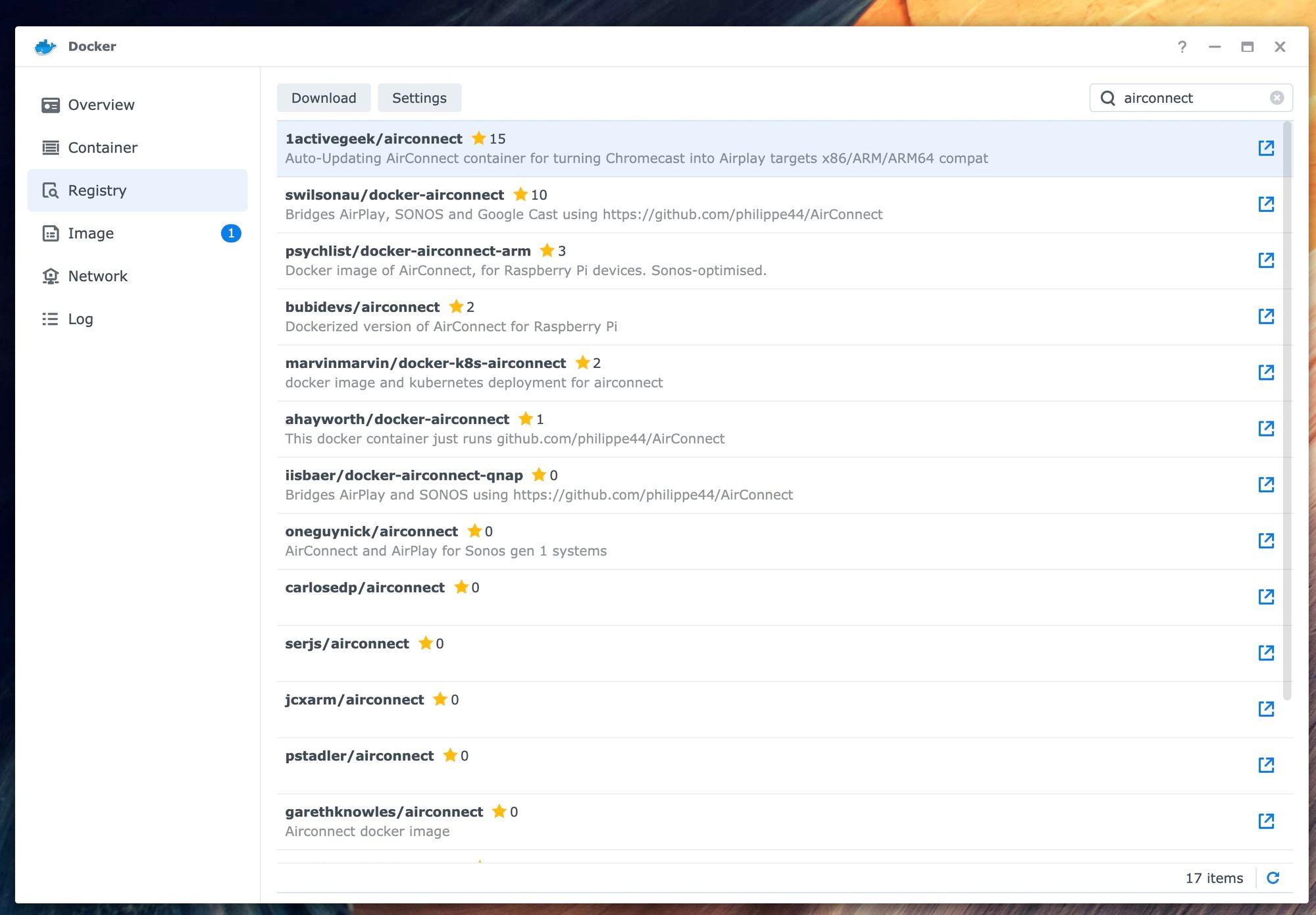
Task: Open external page for psychlist/docker-airconnect-arm
Action: tap(1266, 260)
